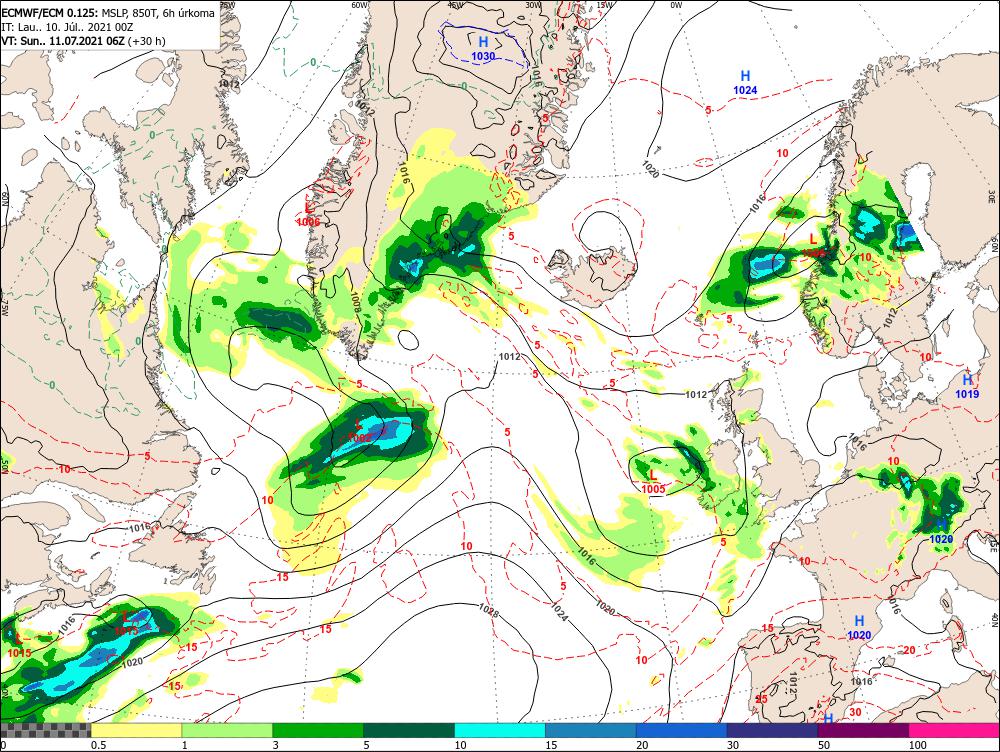Click the gray checkered 0–0.5 legend swatch
The image size is (1000, 752).
coord(45,730)
